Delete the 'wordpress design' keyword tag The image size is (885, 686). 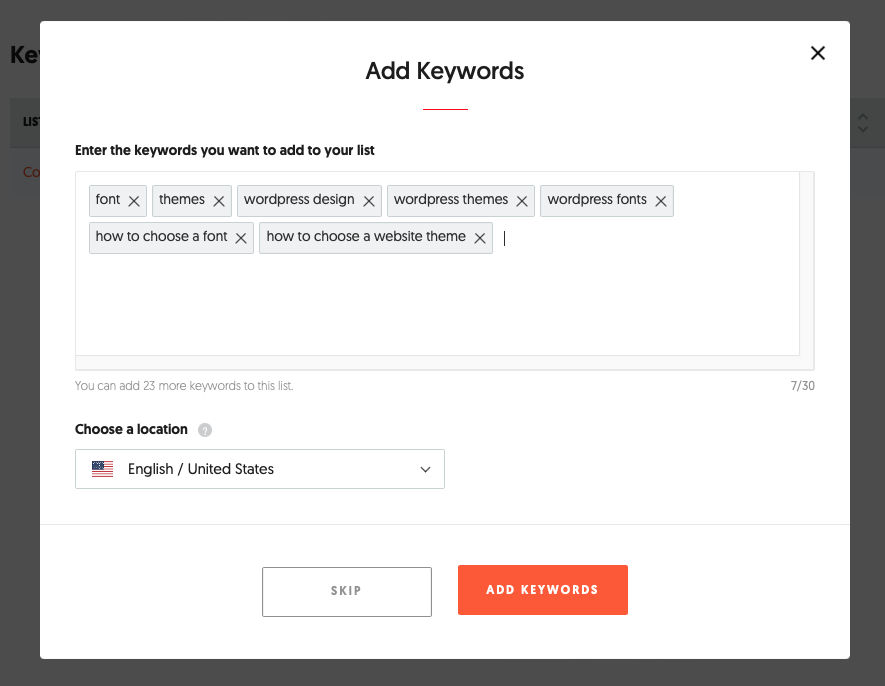(x=369, y=201)
